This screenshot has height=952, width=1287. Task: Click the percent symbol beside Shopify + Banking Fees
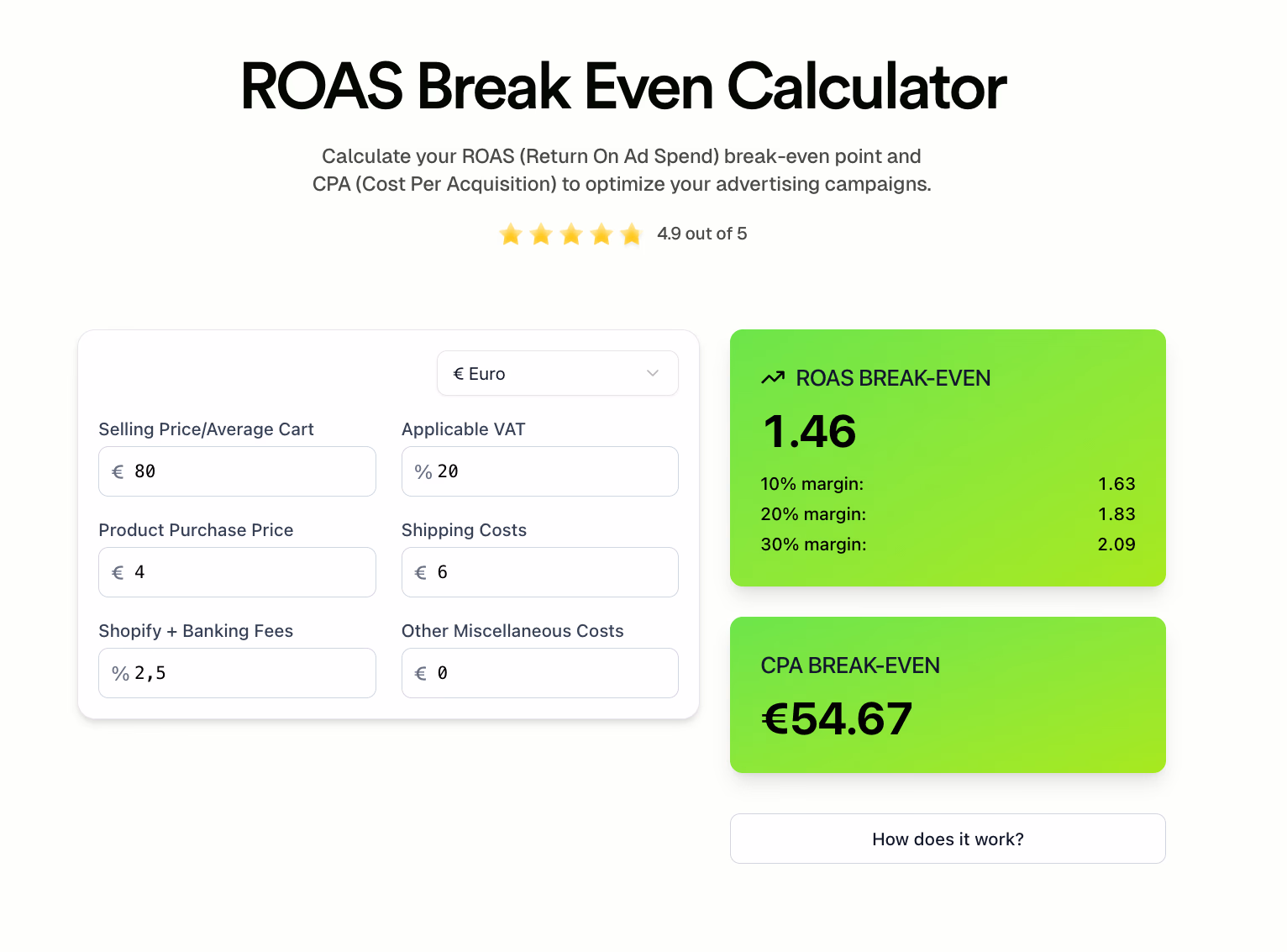(x=118, y=673)
